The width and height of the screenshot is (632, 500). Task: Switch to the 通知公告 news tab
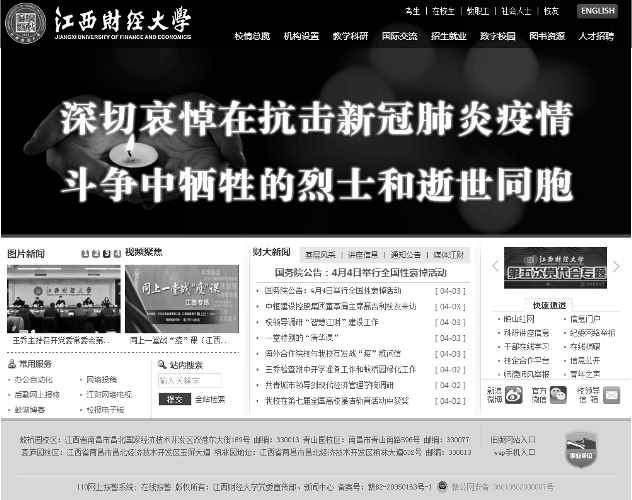click(406, 254)
